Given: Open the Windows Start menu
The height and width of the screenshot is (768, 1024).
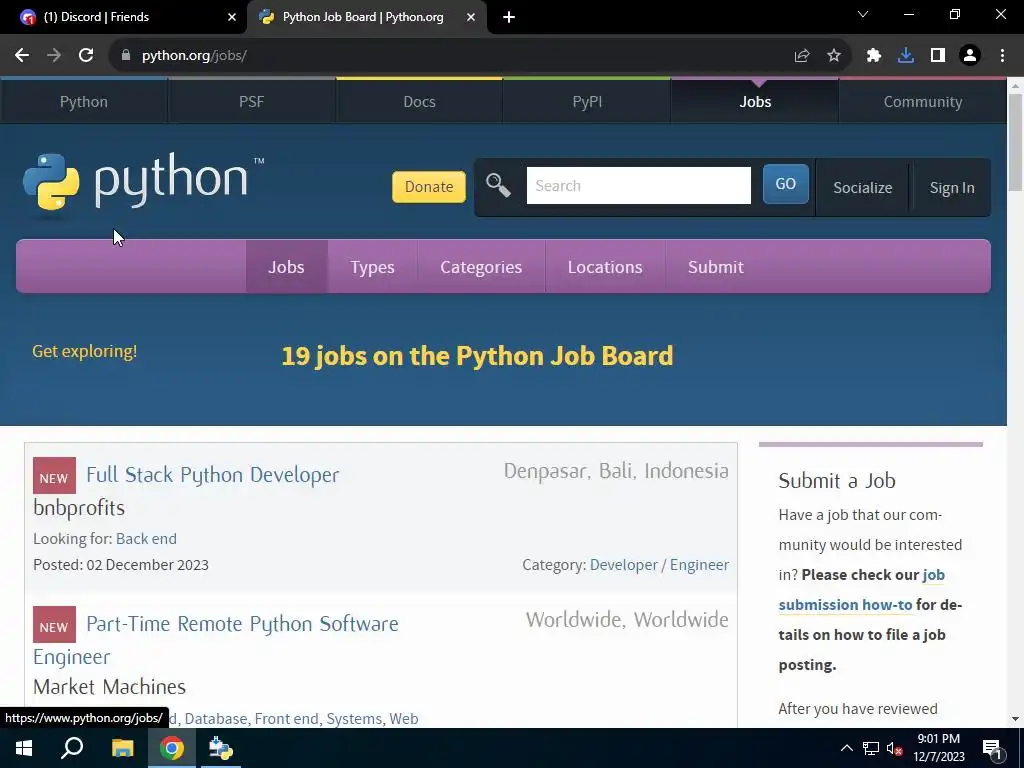Looking at the screenshot, I should (24, 748).
